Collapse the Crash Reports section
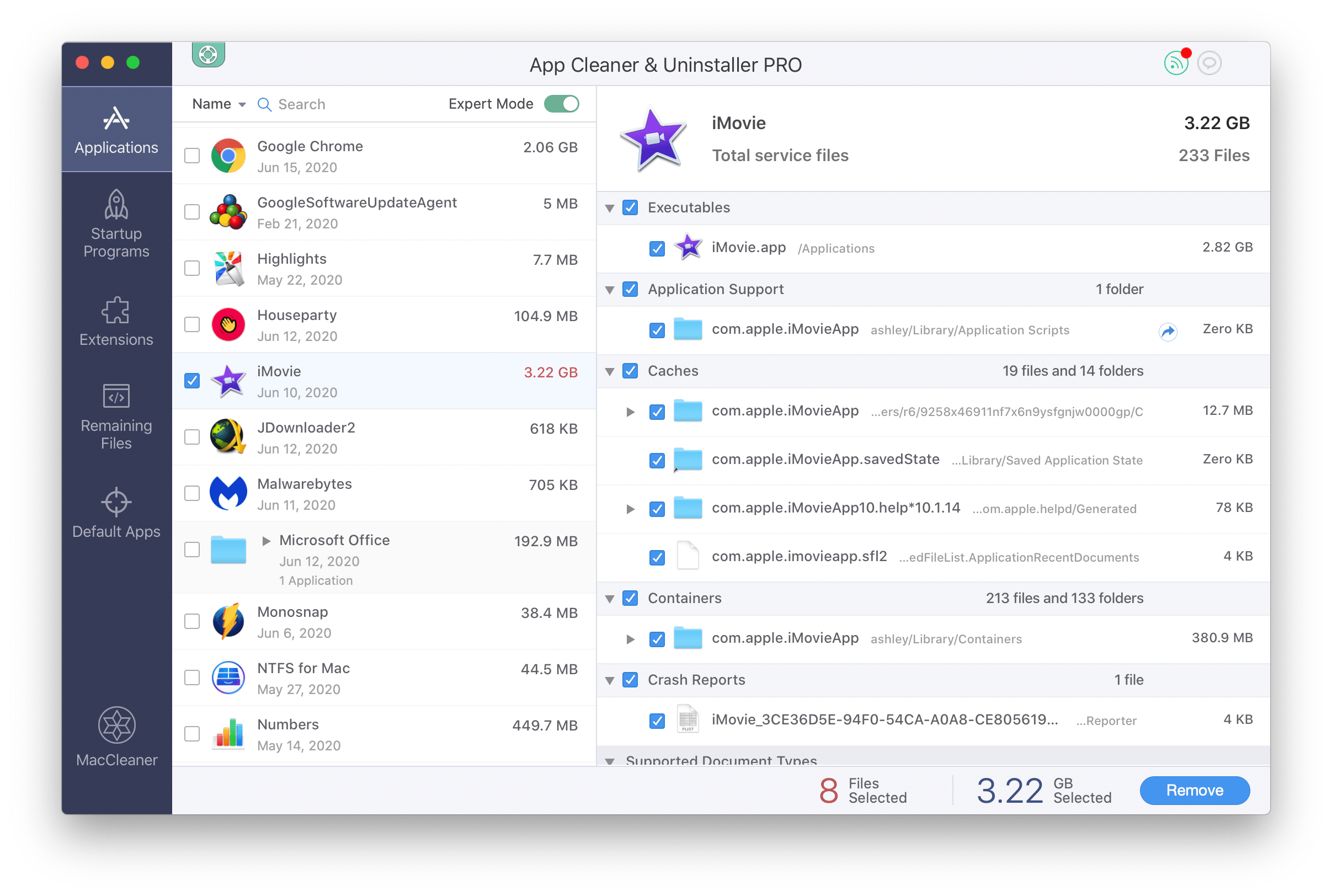Viewport: 1332px width, 896px height. [615, 680]
